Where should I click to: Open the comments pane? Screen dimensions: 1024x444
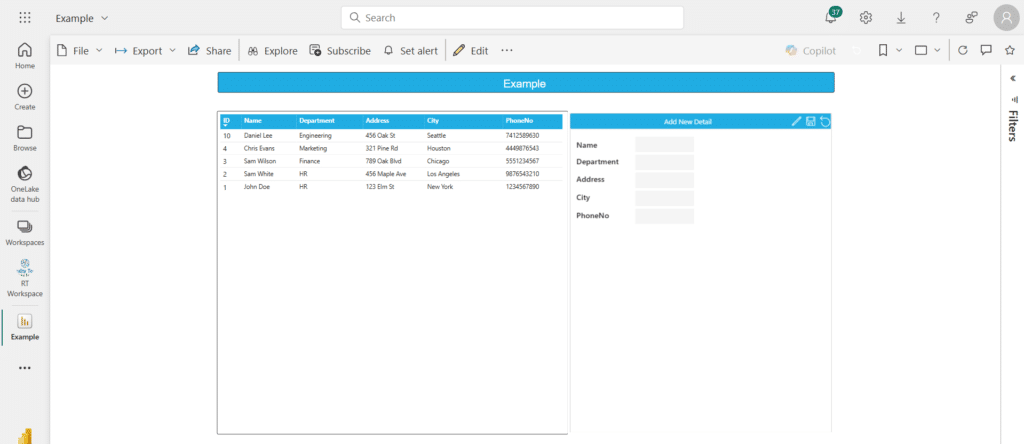986,50
